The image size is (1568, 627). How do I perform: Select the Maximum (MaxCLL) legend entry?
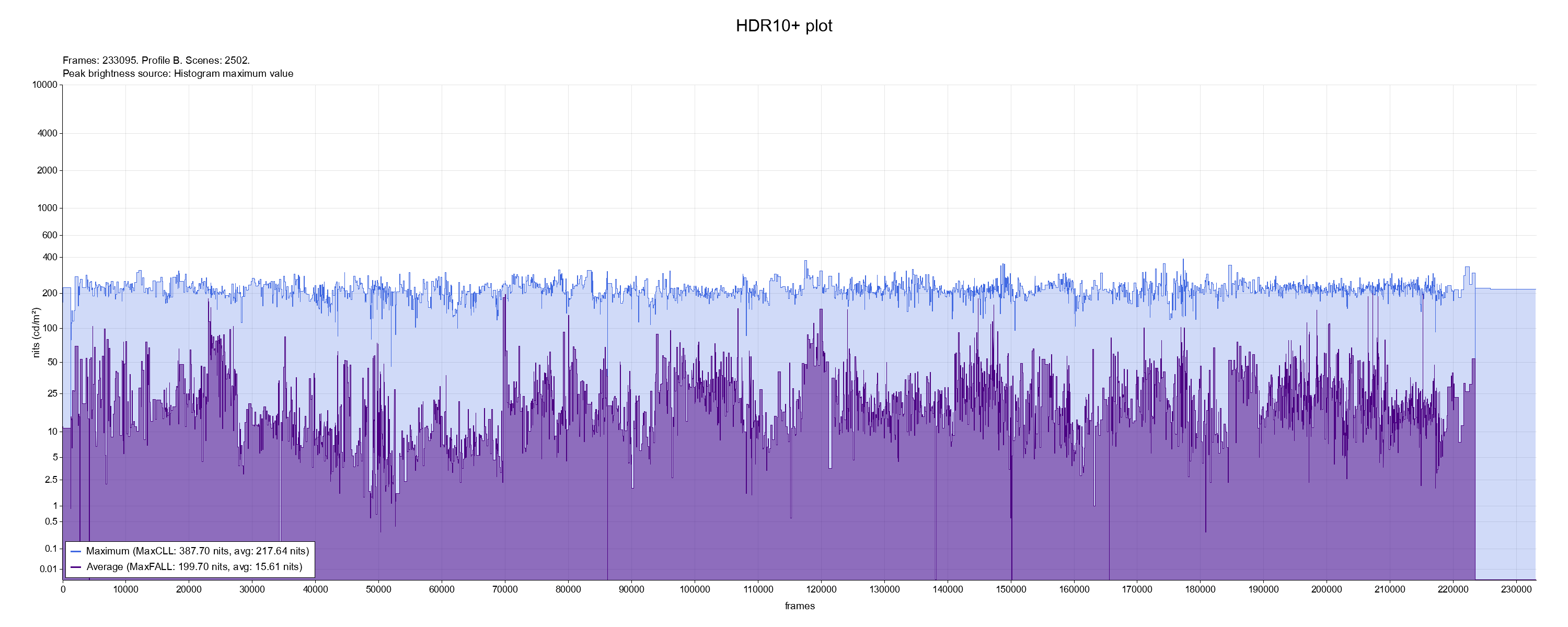[x=197, y=552]
